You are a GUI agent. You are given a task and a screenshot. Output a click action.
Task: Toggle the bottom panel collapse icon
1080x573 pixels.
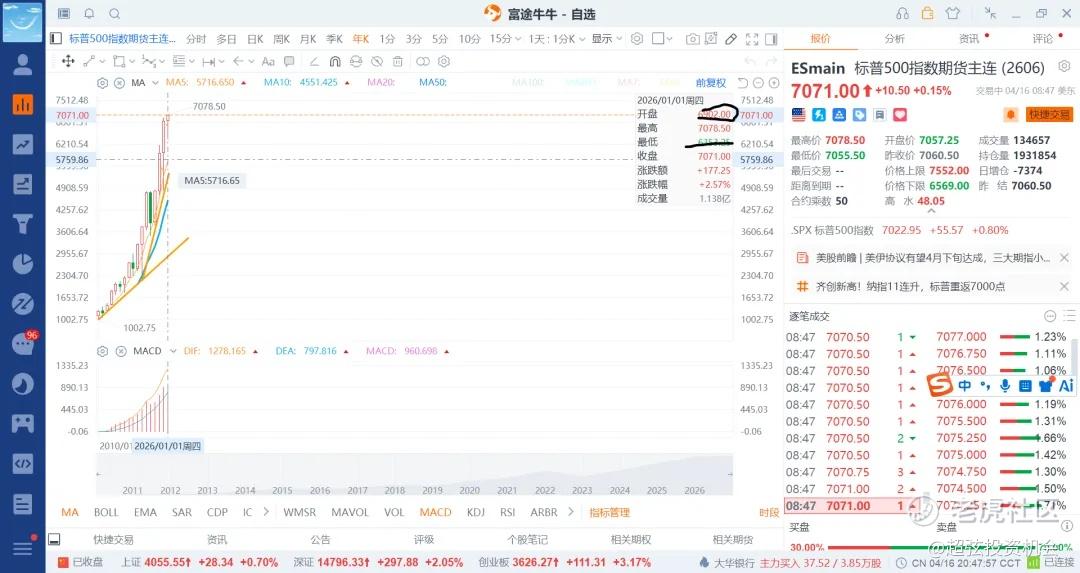(54, 539)
